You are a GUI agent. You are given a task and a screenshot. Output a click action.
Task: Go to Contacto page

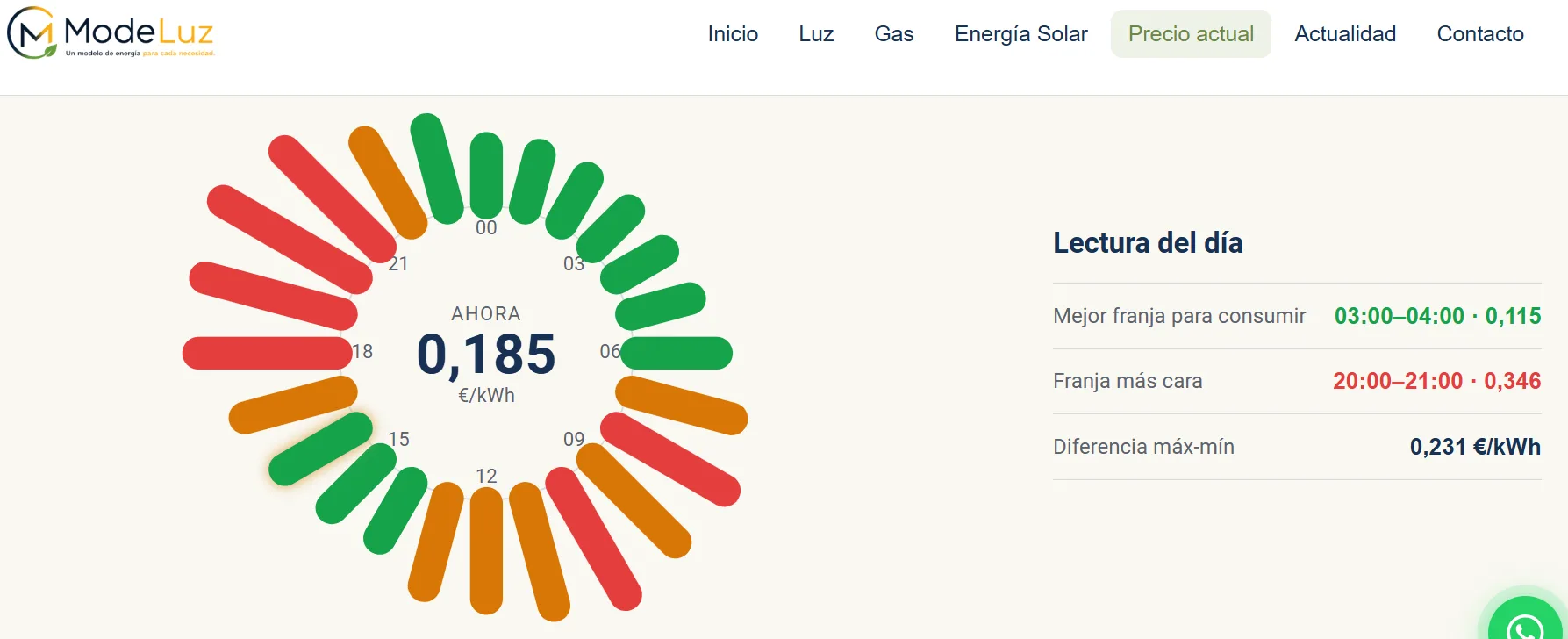pyautogui.click(x=1480, y=34)
